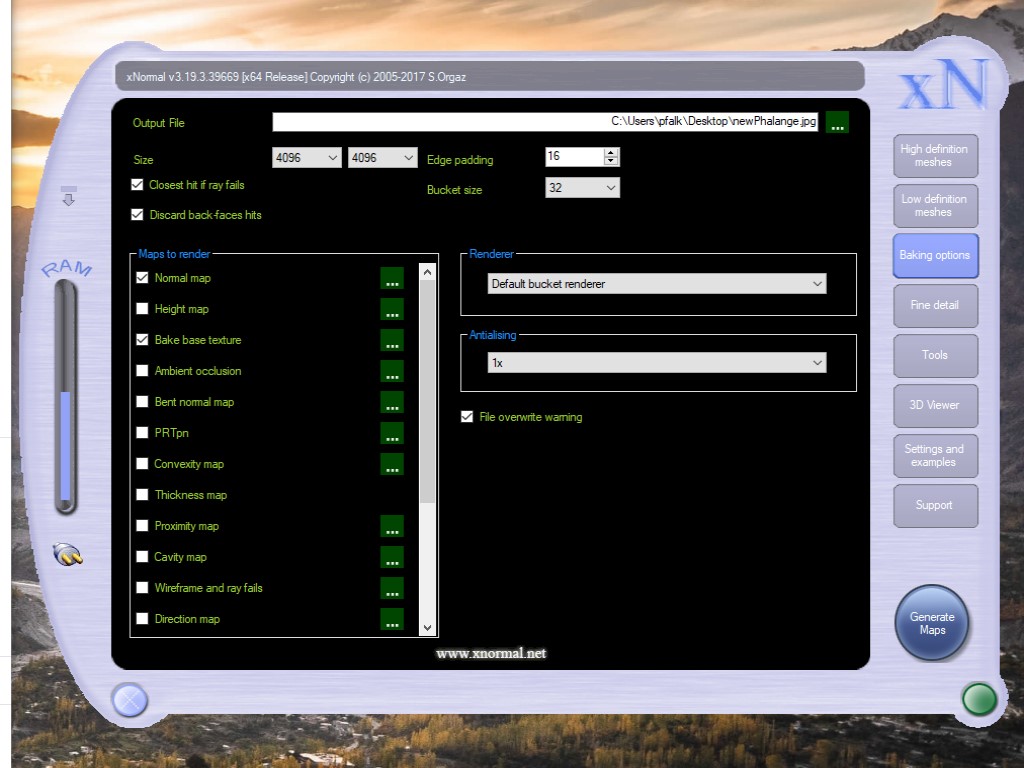This screenshot has width=1024, height=768.
Task: Open Ambient occlusion options via its green button
Action: coord(392,371)
